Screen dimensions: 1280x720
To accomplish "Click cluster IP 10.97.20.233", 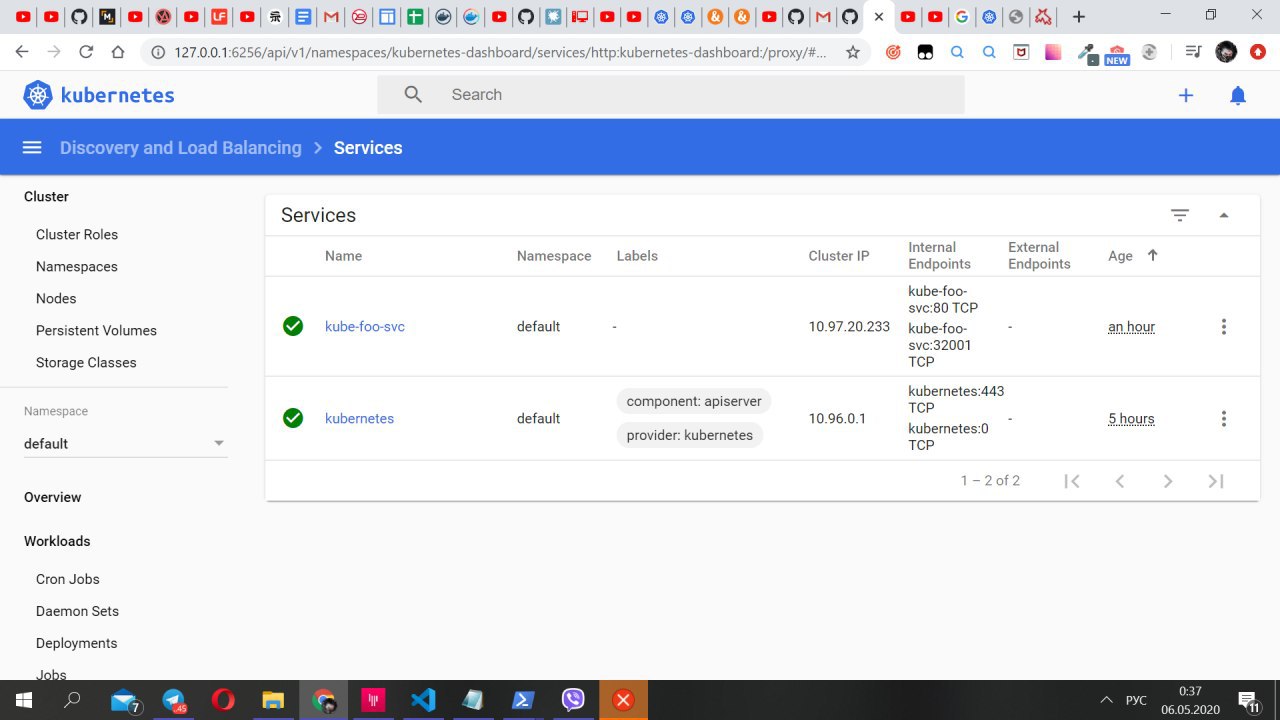I will point(849,326).
